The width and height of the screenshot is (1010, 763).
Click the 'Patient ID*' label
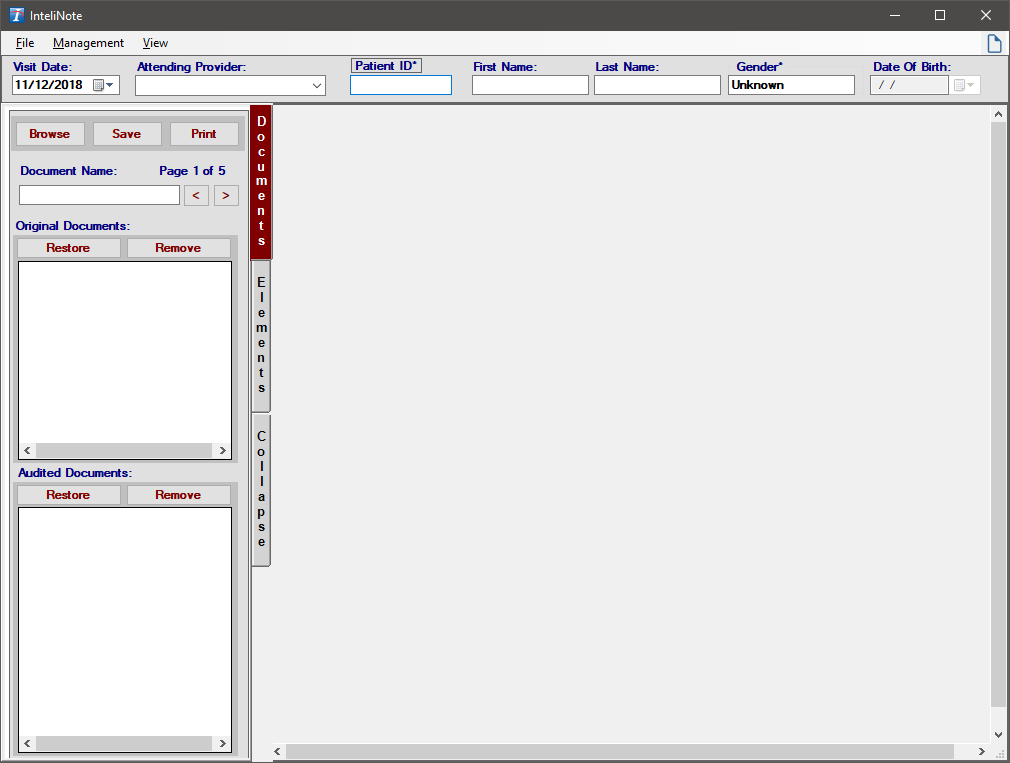pyautogui.click(x=386, y=66)
